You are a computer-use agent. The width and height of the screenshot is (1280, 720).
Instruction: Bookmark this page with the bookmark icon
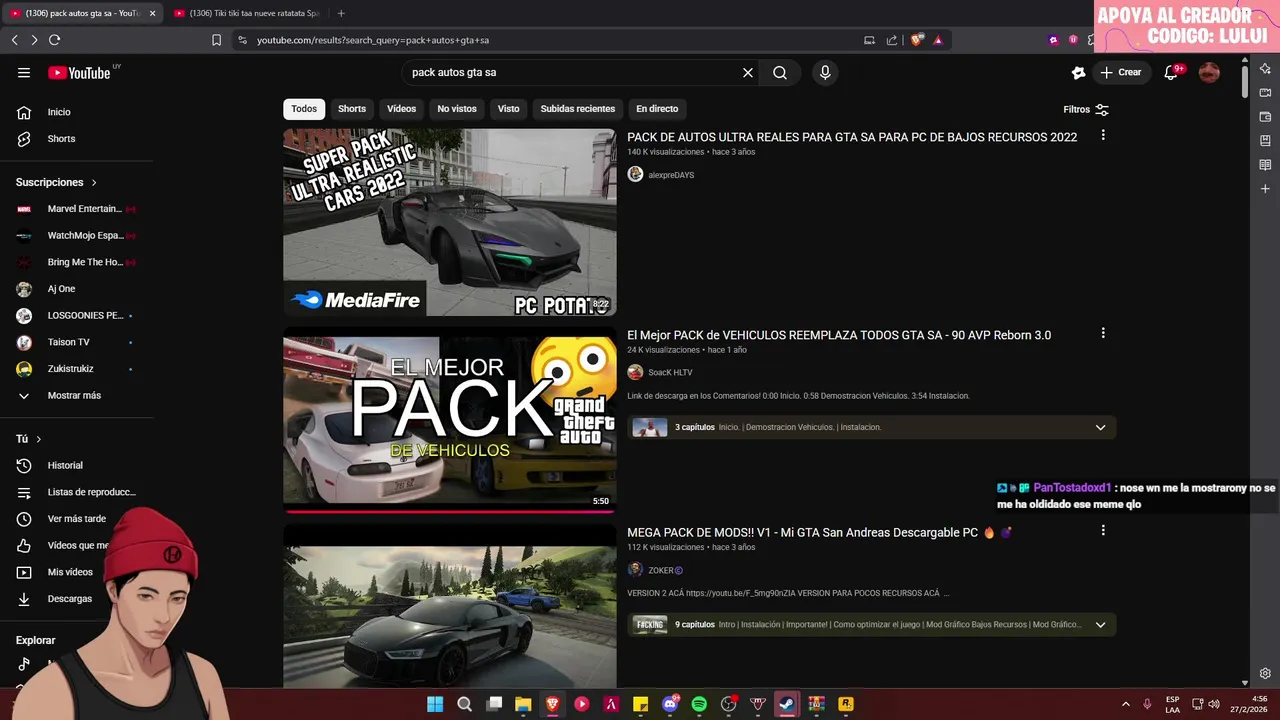216,40
